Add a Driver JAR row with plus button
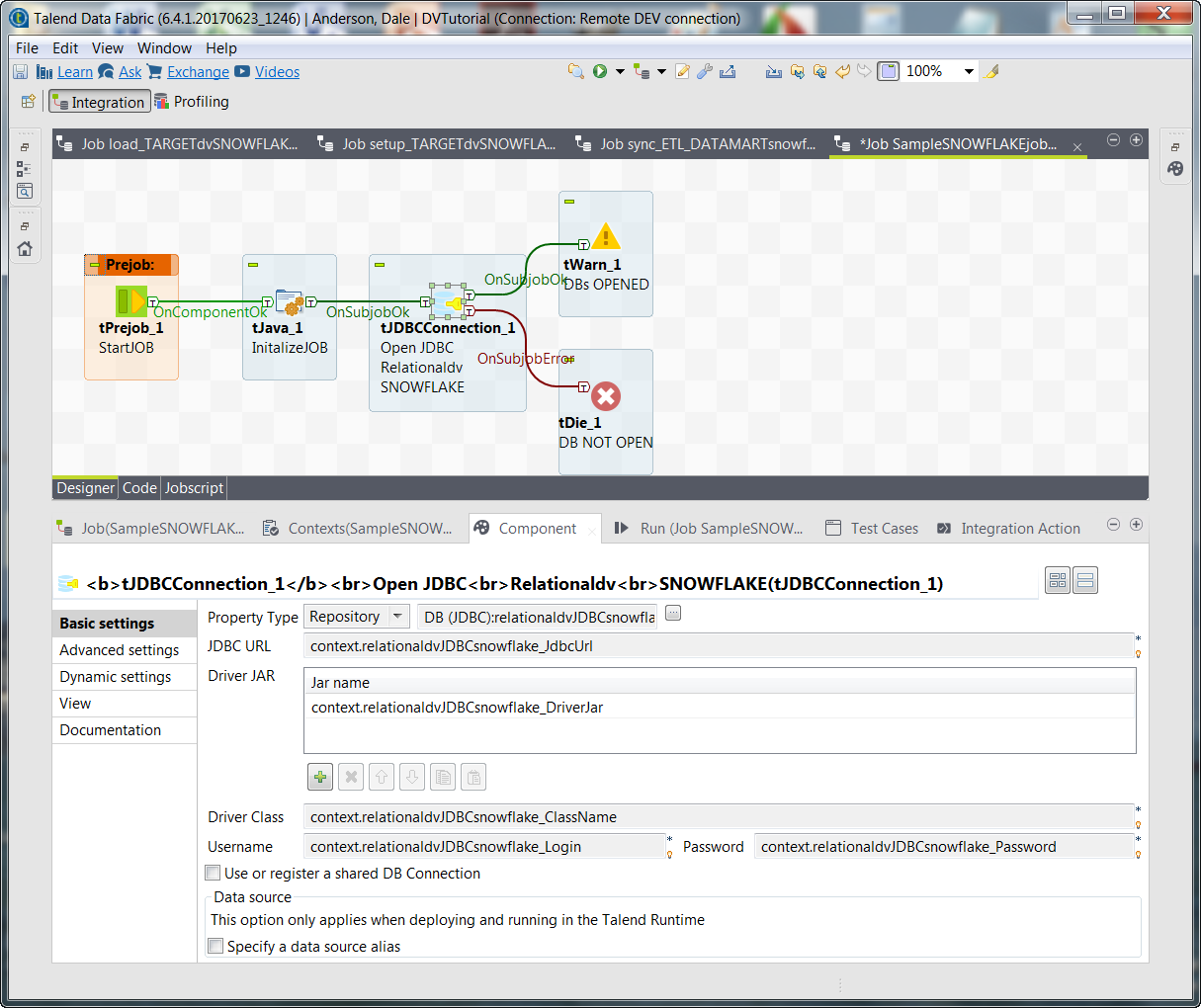This screenshot has width=1201, height=1008. tap(320, 777)
